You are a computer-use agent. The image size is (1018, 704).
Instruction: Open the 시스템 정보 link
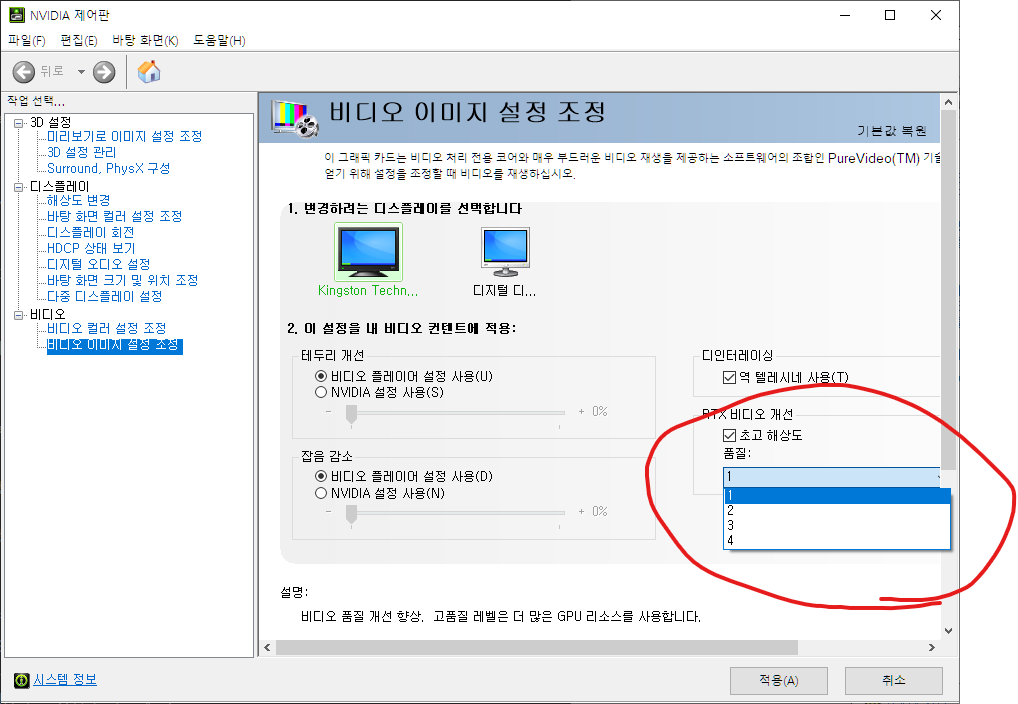(x=65, y=680)
